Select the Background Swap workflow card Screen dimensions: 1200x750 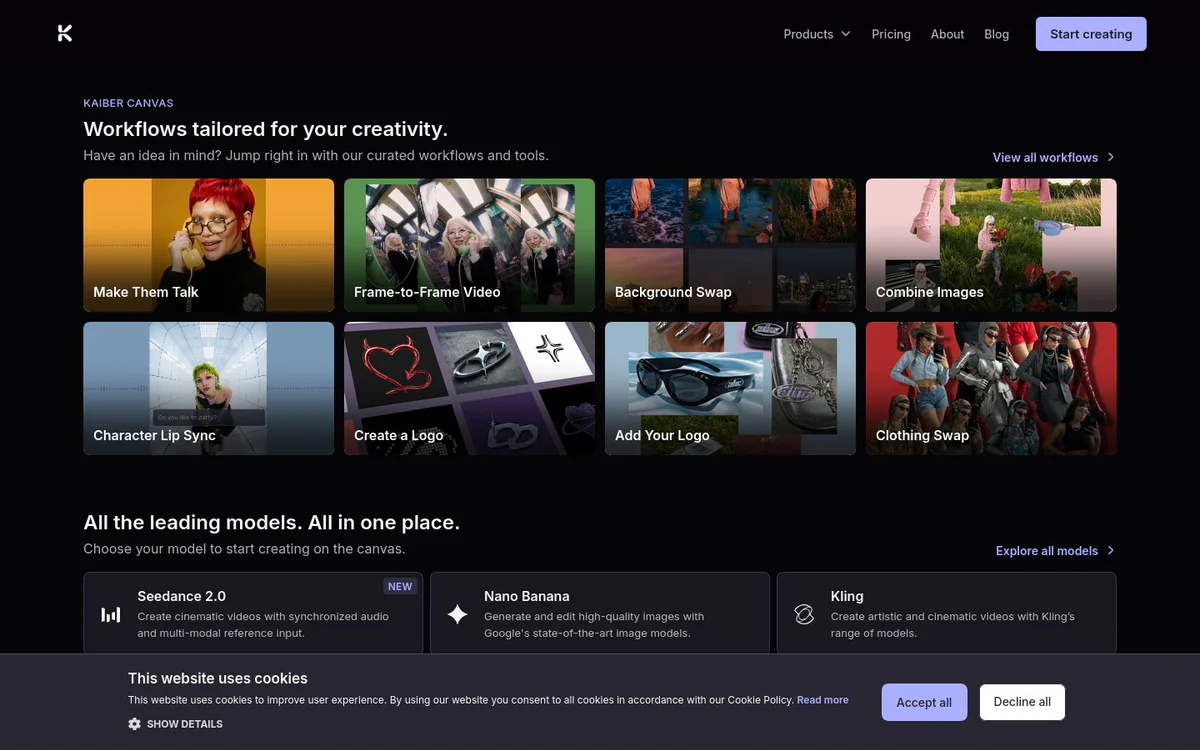[731, 245]
